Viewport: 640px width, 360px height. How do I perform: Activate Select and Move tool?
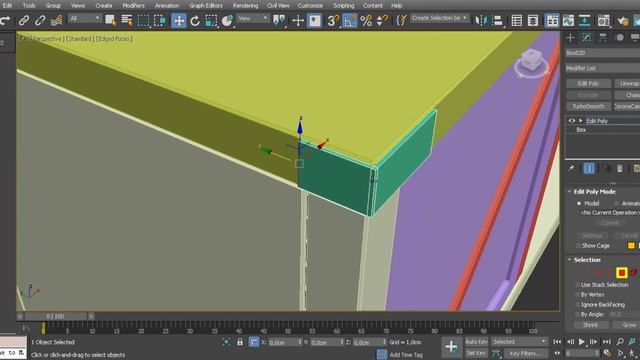[179, 20]
